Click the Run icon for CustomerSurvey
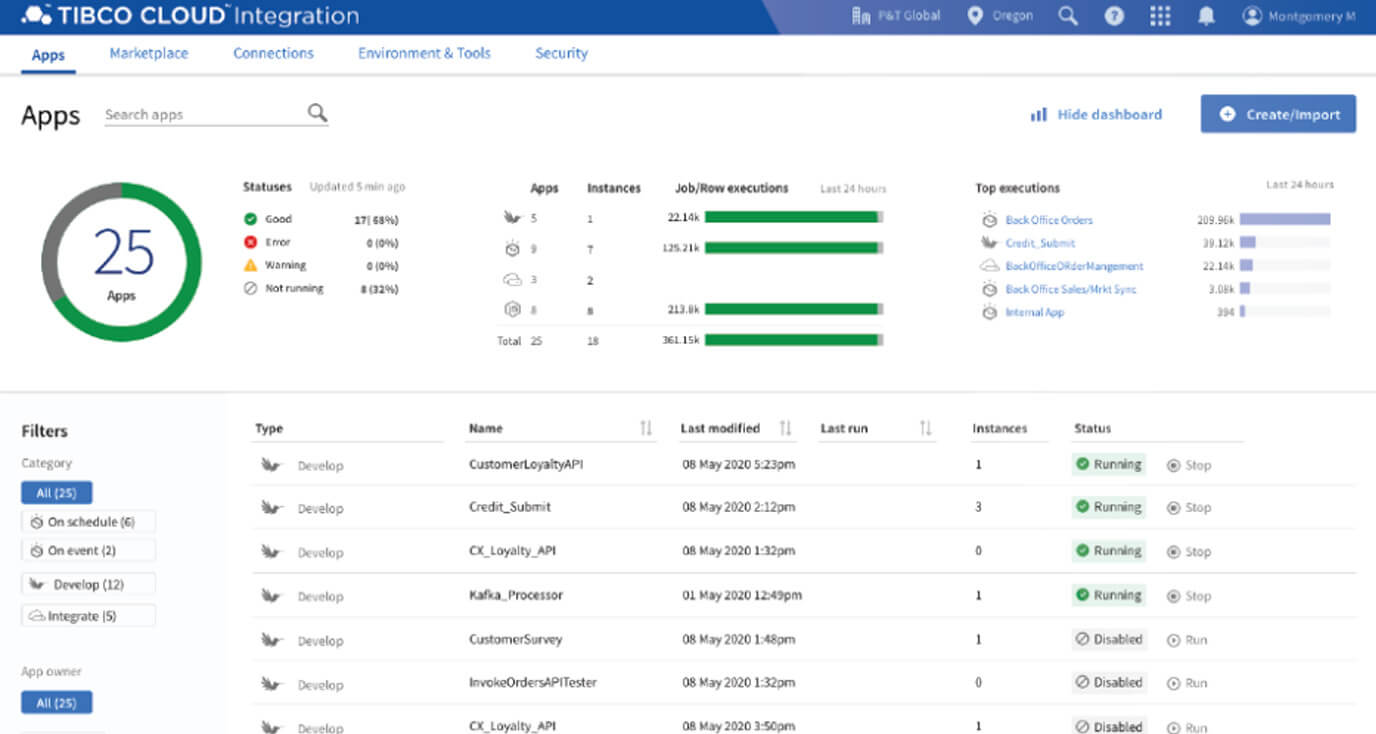This screenshot has height=734, width=1376. coord(1174,640)
